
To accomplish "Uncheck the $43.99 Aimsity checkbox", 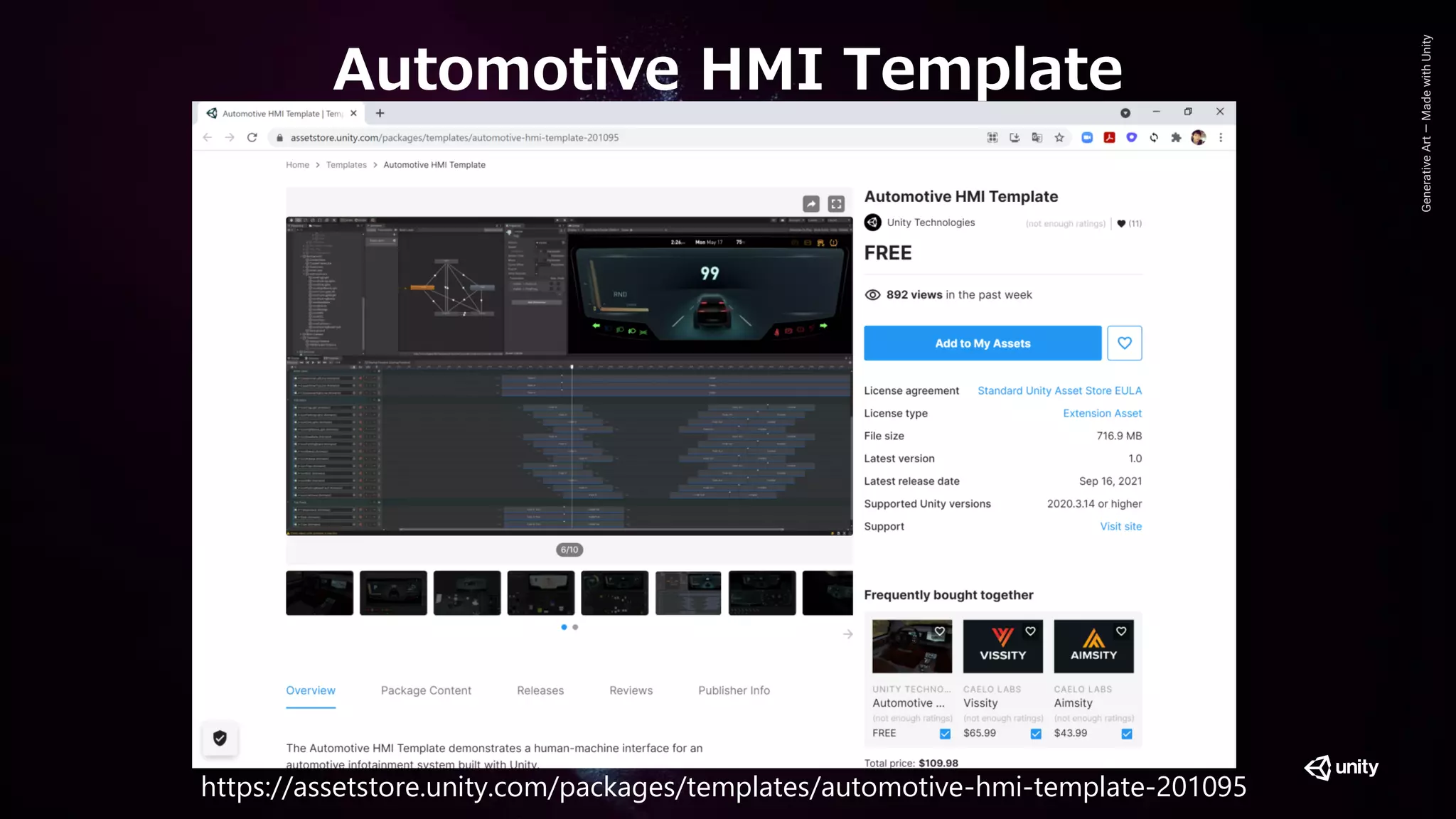I will (x=1127, y=734).
